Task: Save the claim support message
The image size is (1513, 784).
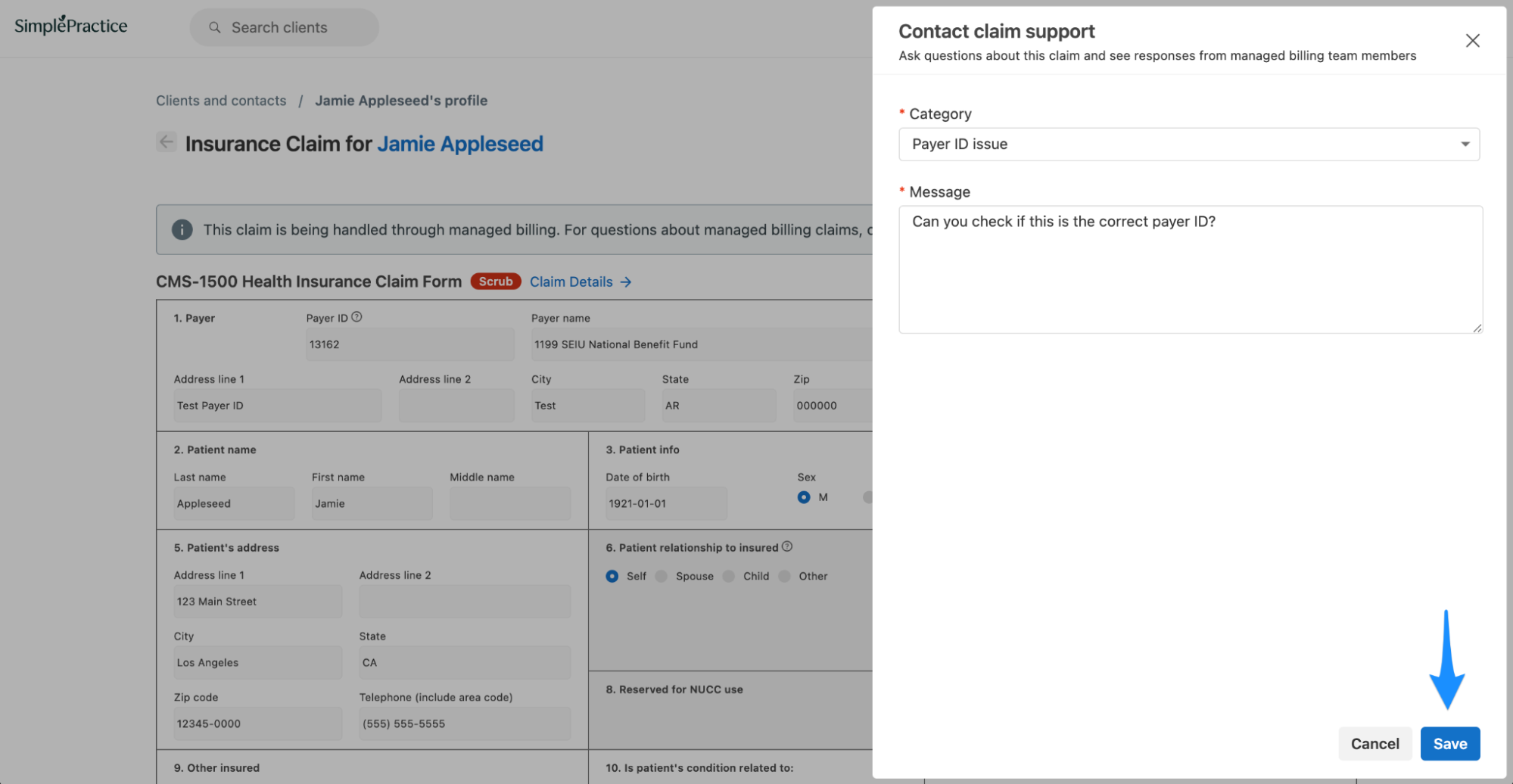Action: [x=1449, y=743]
